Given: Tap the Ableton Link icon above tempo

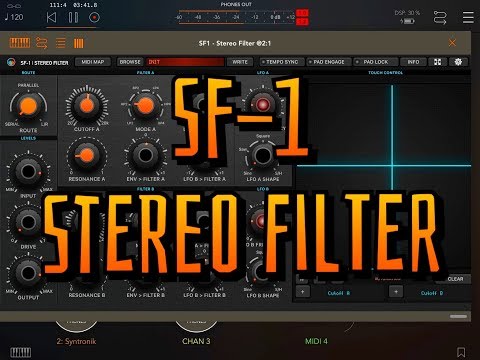Looking at the screenshot, I should click(x=14, y=6).
